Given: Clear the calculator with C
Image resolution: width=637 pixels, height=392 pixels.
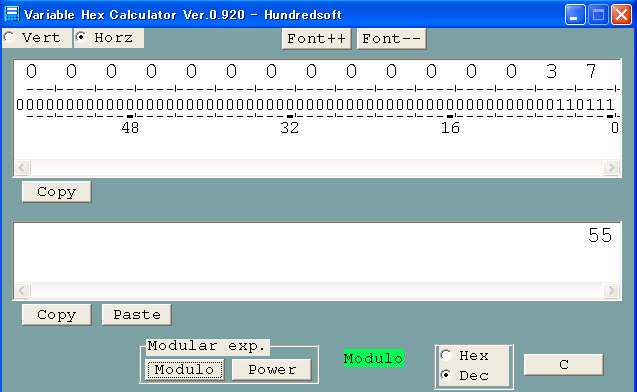Looking at the screenshot, I should click(563, 365).
